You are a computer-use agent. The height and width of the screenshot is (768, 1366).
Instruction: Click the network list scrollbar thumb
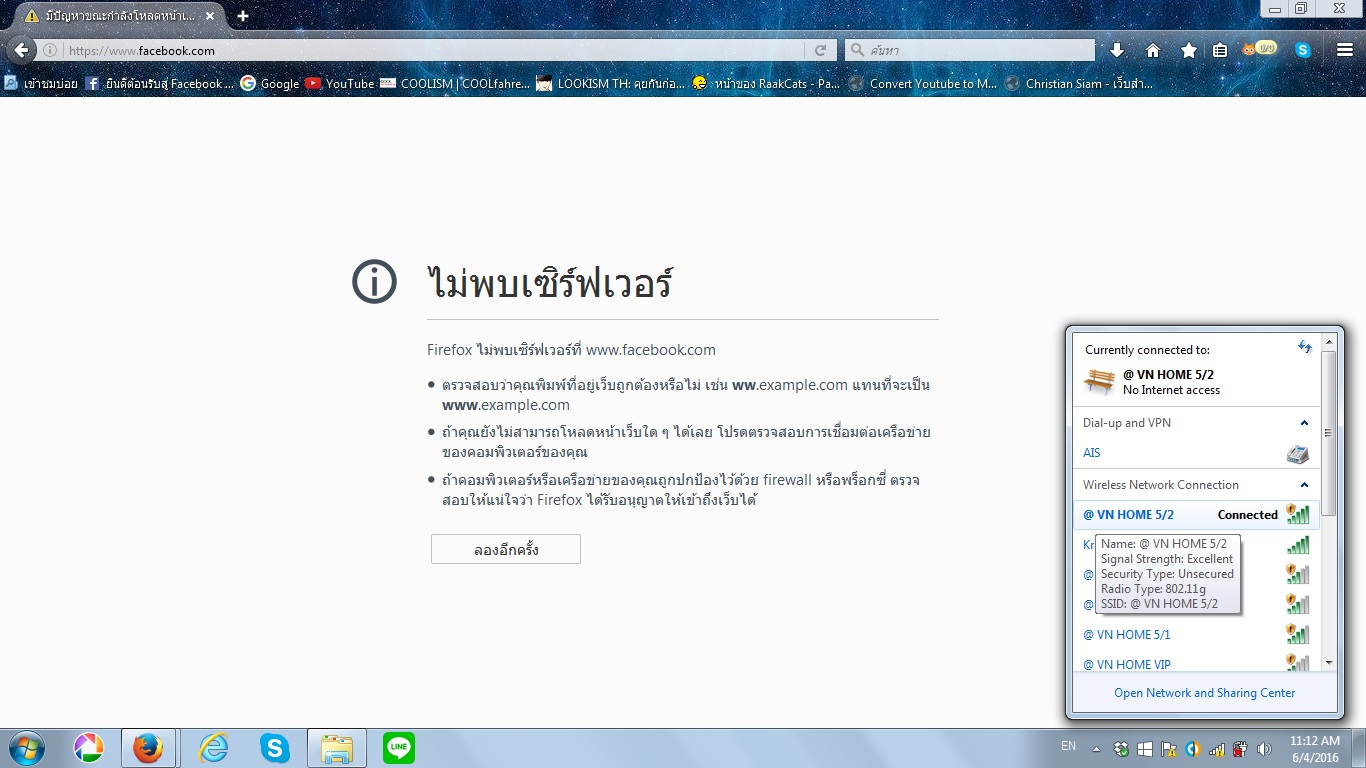[1329, 433]
